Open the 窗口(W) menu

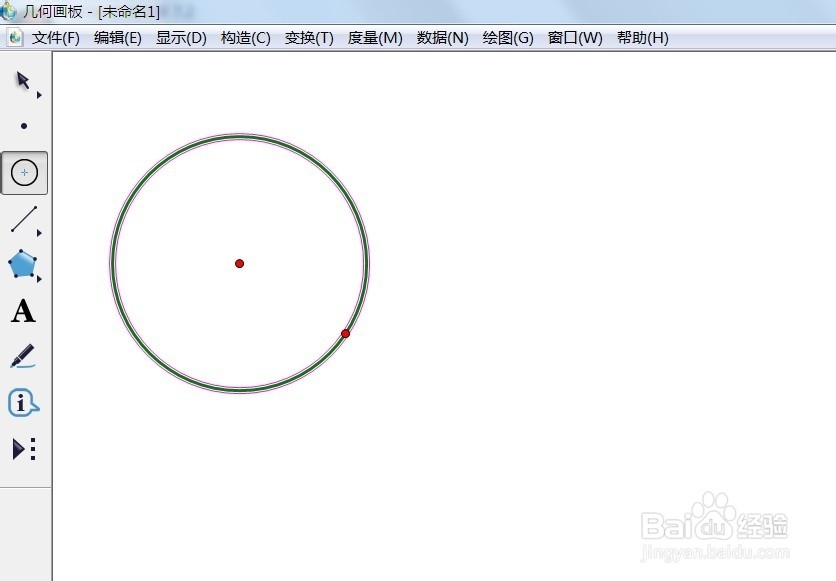(x=575, y=38)
